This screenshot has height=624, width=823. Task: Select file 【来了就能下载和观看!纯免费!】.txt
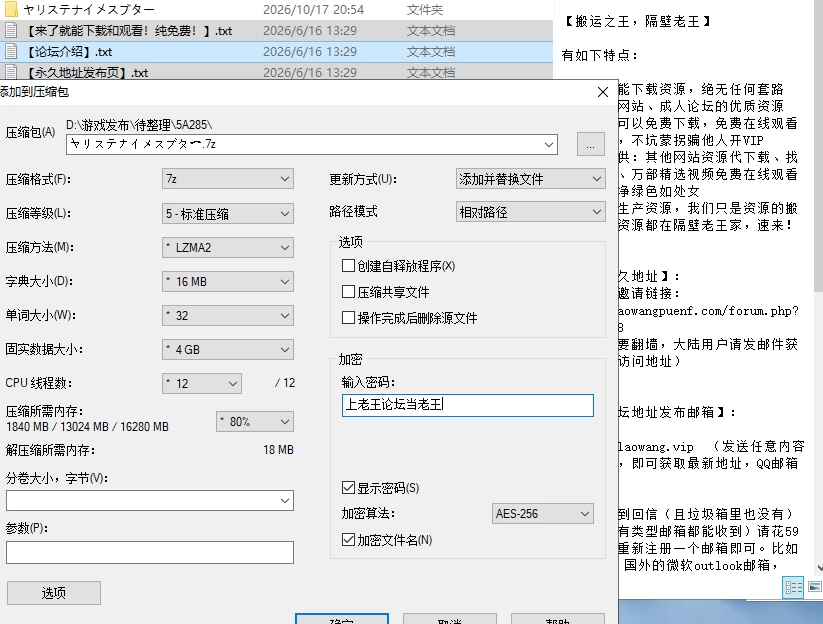click(x=276, y=30)
